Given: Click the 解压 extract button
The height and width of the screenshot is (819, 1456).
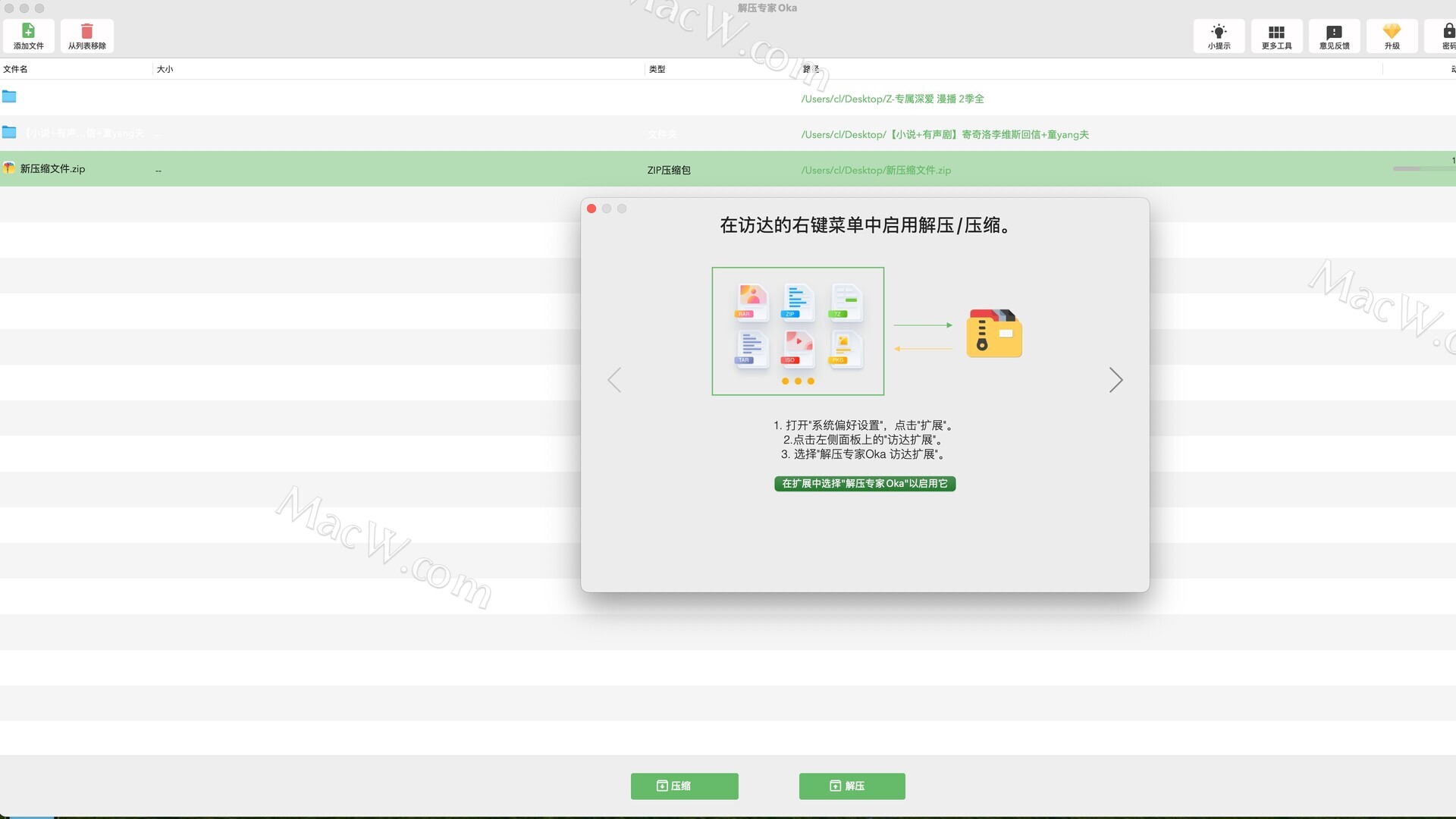Looking at the screenshot, I should point(852,786).
